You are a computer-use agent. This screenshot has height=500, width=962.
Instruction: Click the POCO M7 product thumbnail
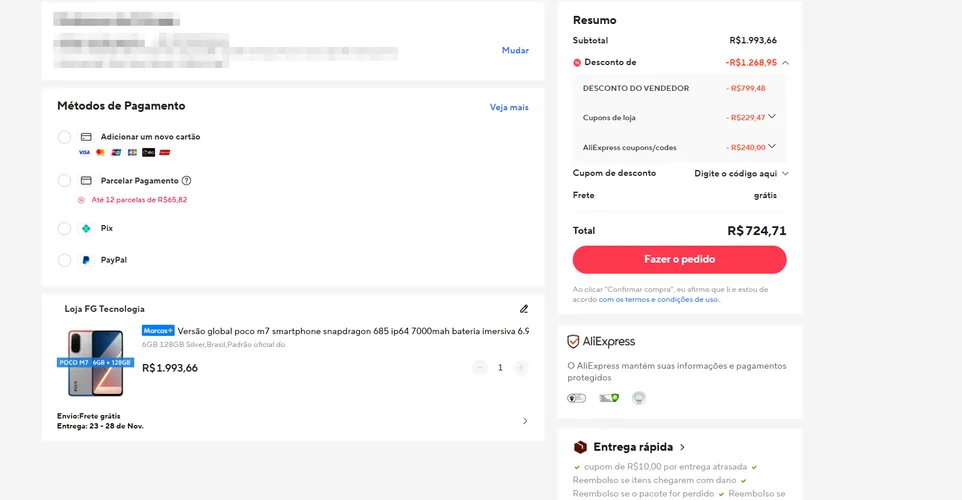96,363
